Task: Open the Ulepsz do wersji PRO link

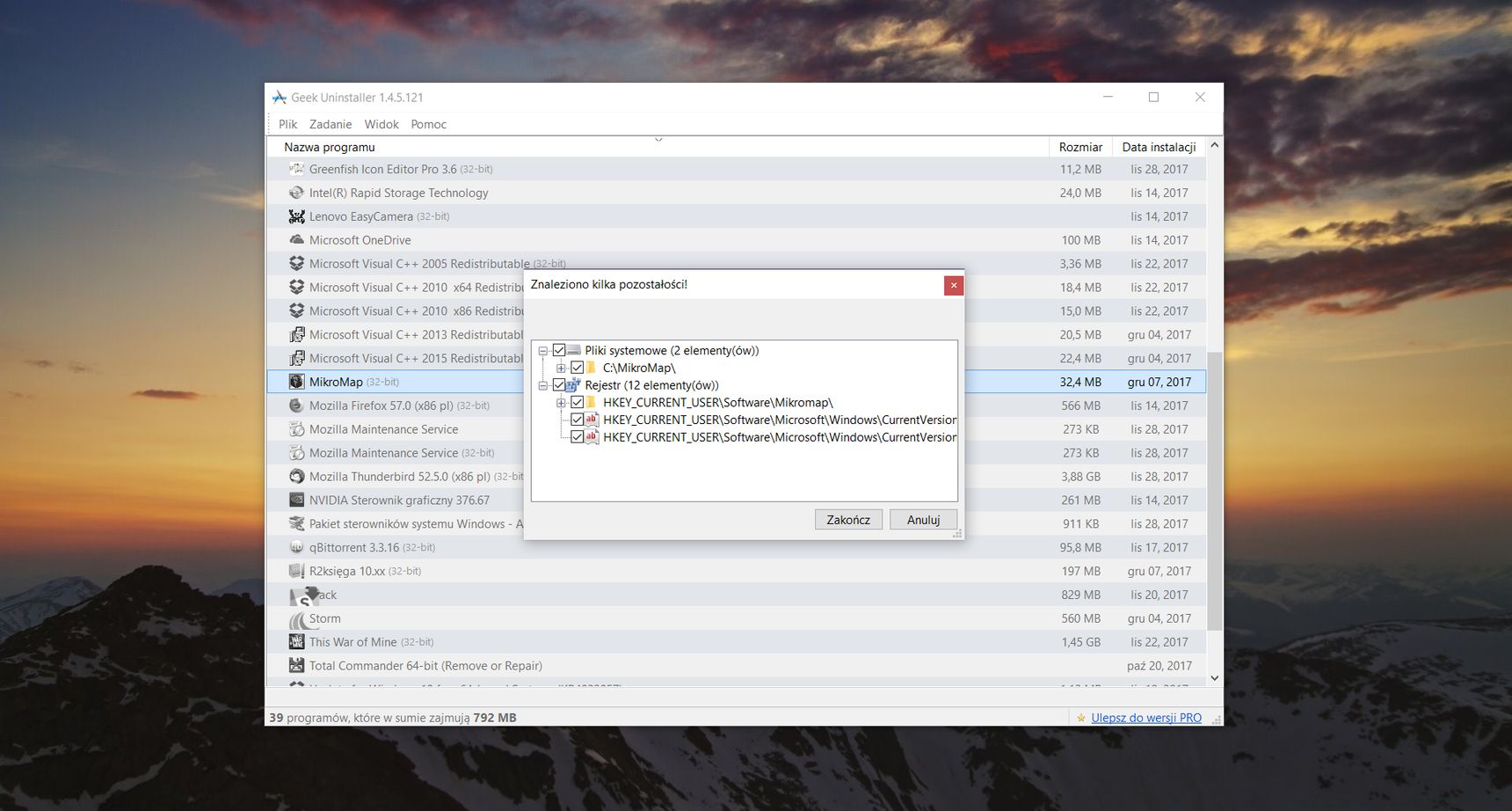Action: click(1146, 718)
